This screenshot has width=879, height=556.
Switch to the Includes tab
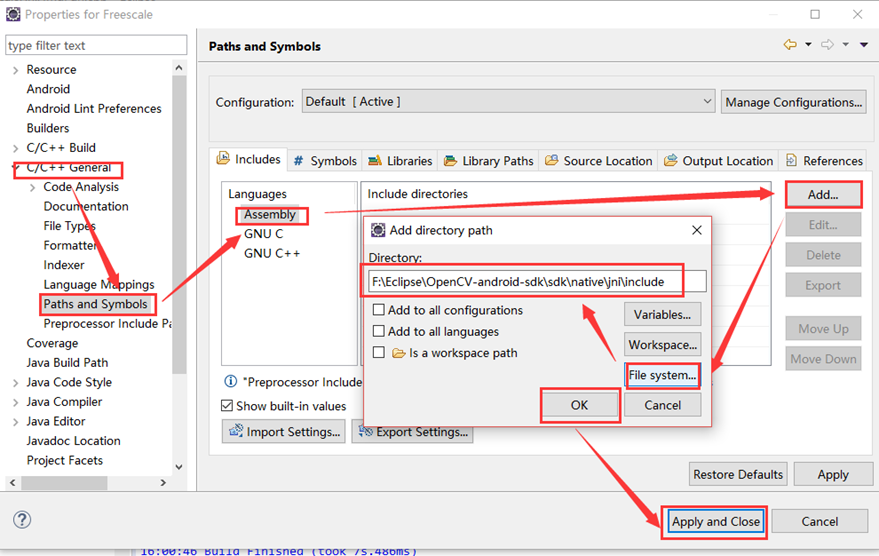coord(249,159)
